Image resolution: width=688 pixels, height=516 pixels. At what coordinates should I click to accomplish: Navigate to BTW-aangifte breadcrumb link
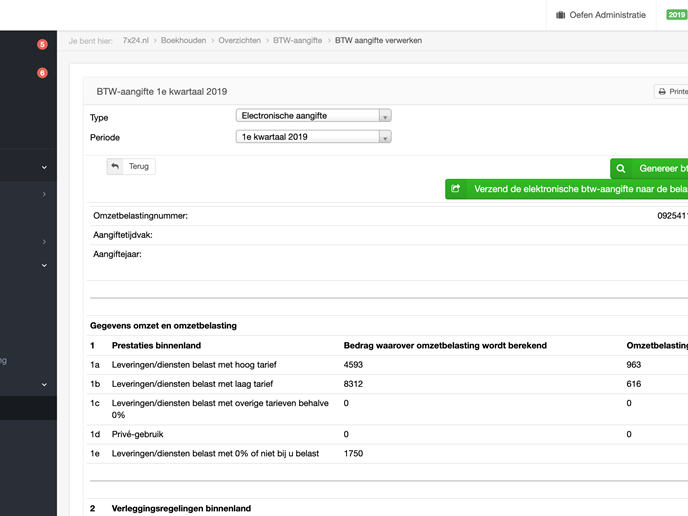click(x=297, y=40)
